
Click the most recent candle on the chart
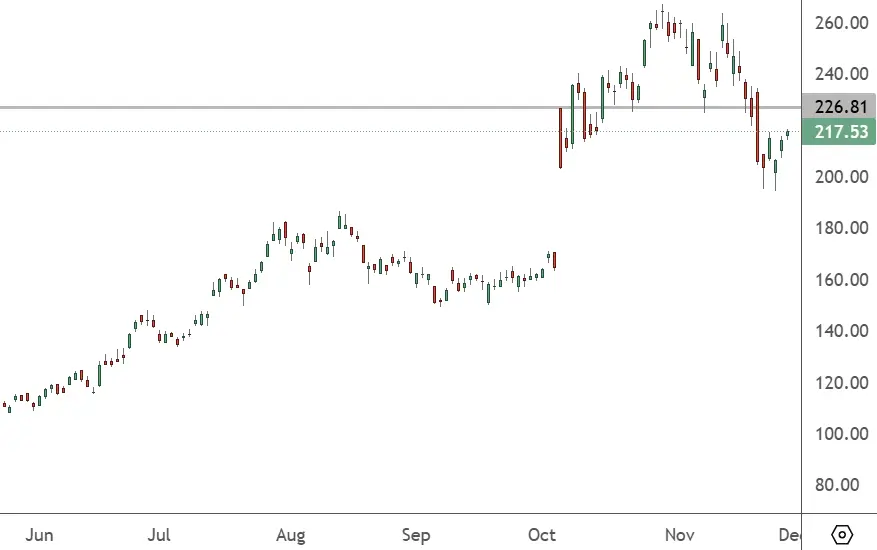coord(788,133)
